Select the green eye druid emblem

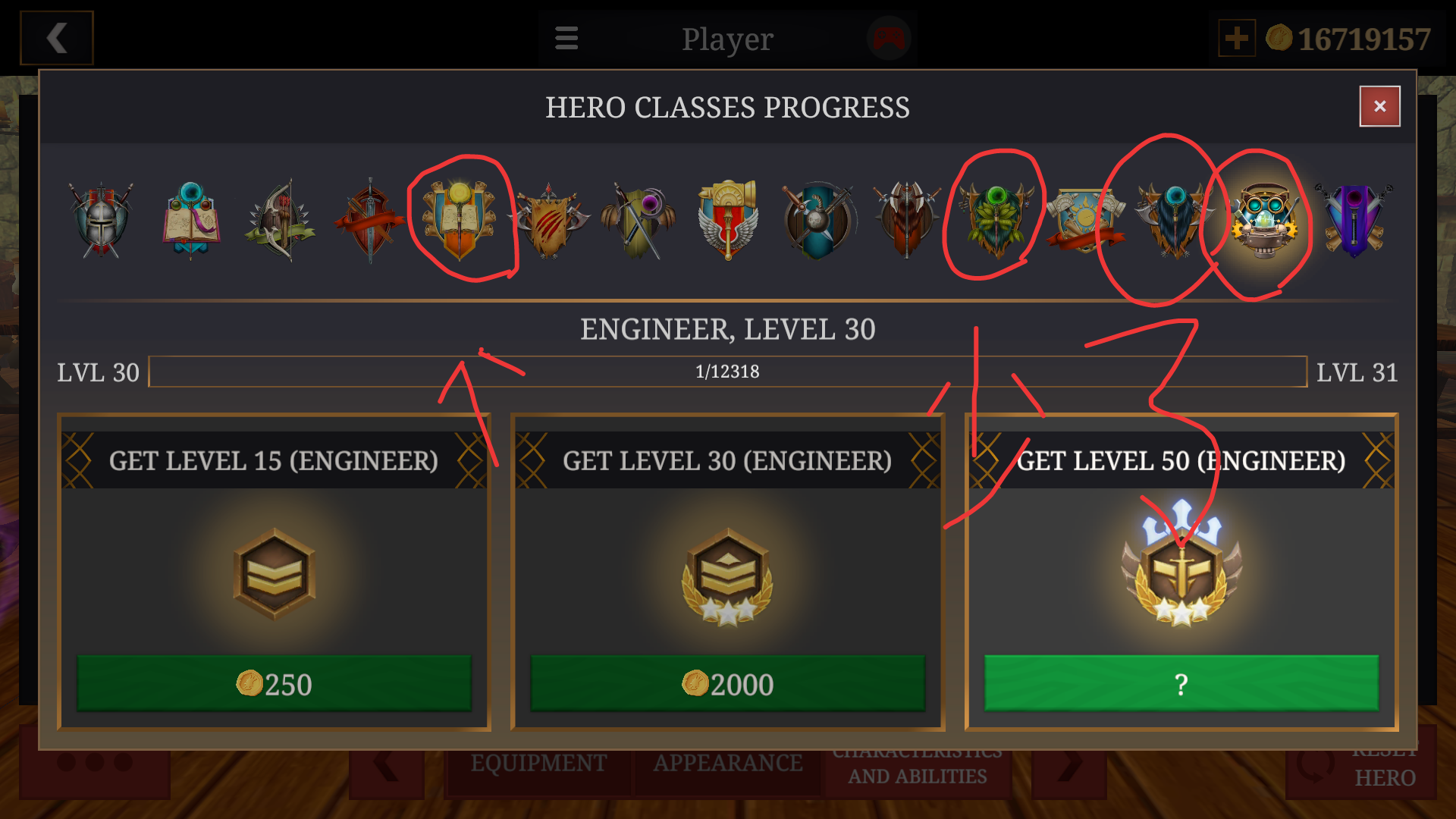click(996, 221)
